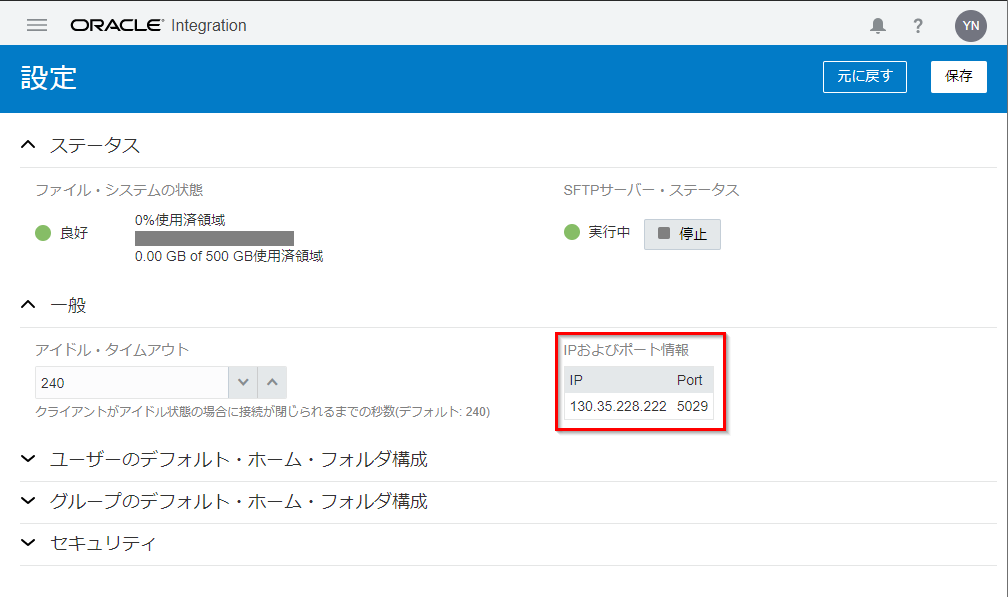The height and width of the screenshot is (597, 1008).
Task: Click the green SFTP server running indicator
Action: 572,232
